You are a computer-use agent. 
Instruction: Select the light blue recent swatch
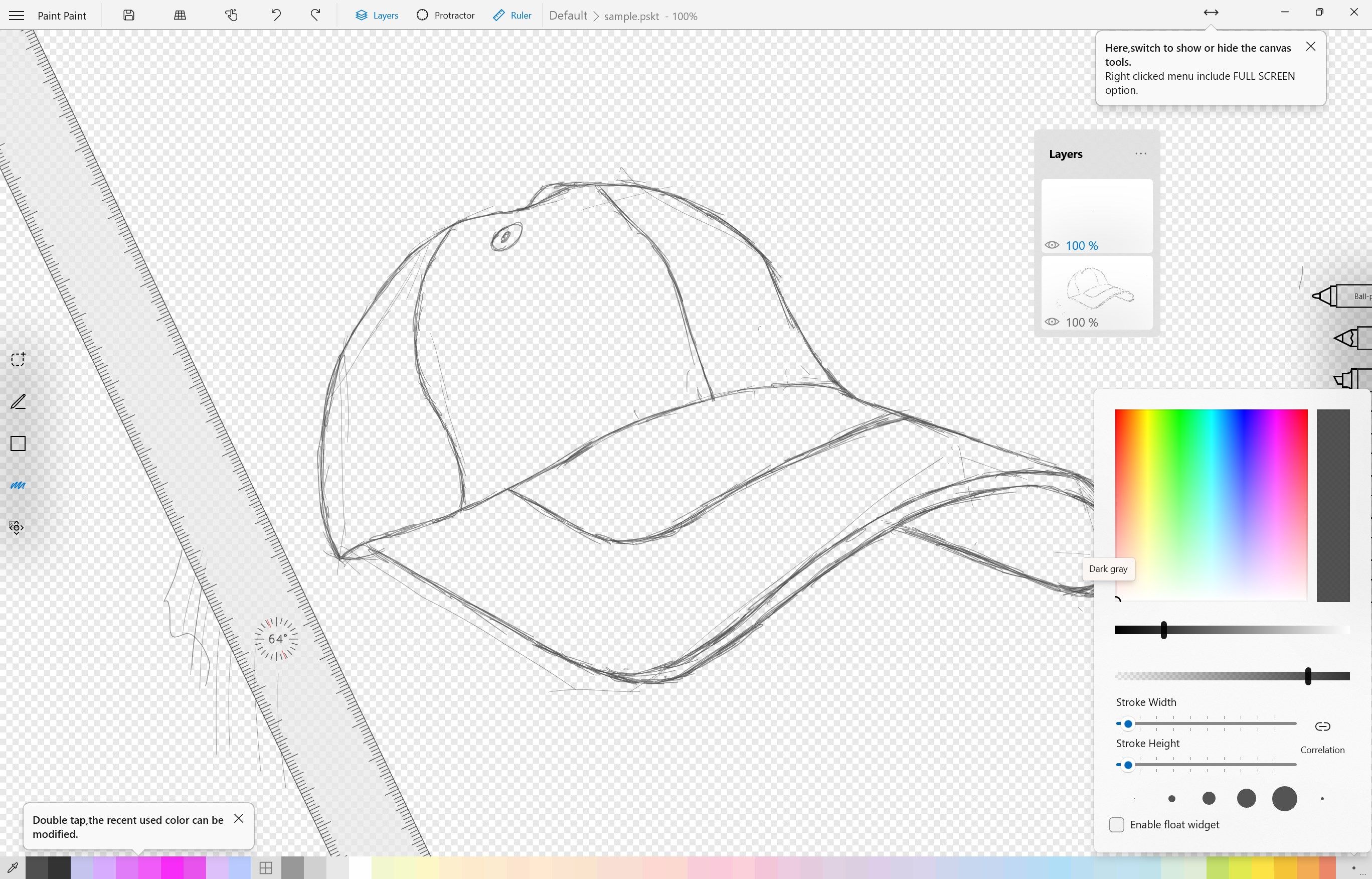point(240,868)
